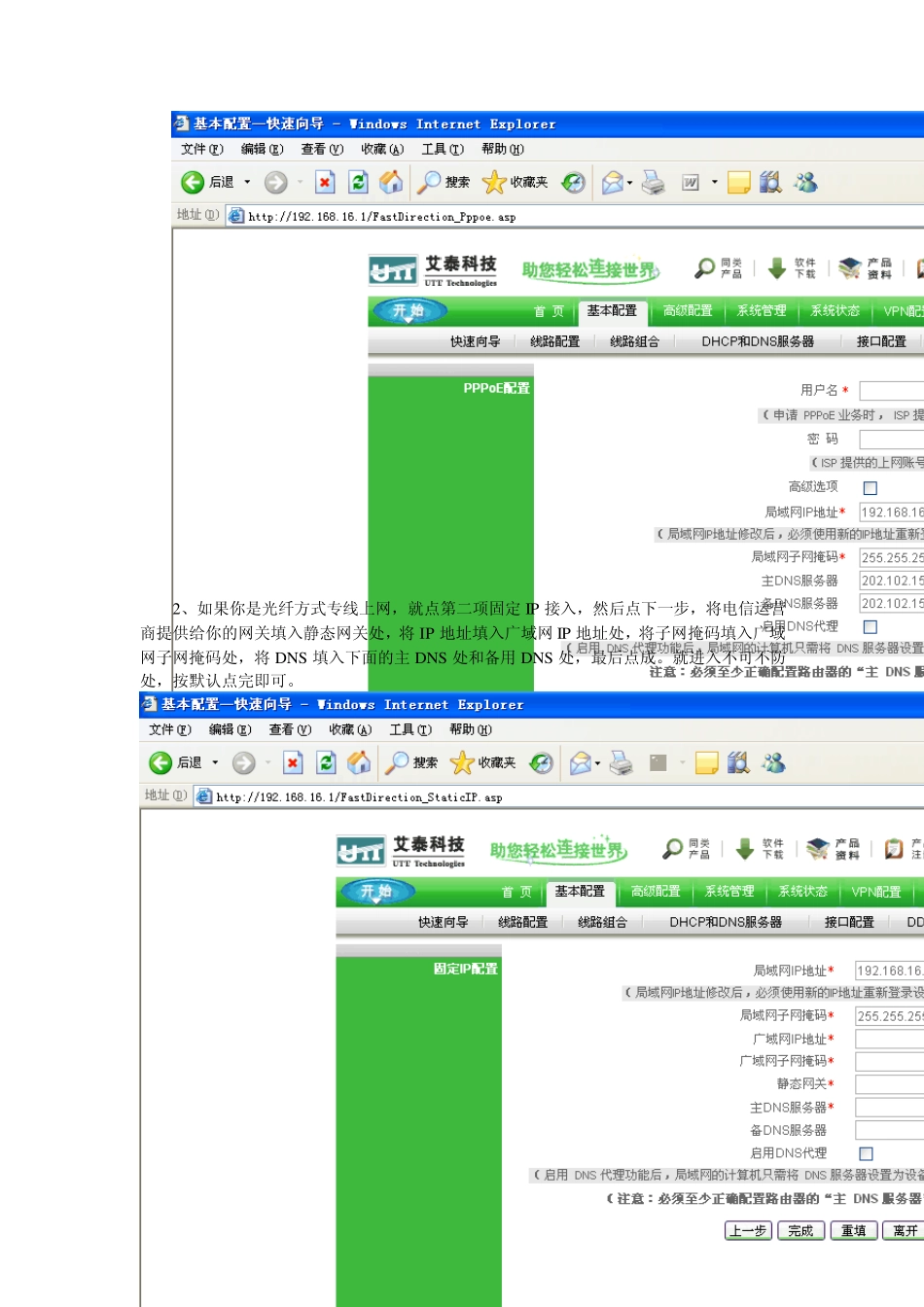This screenshot has height=1307, width=924.
Task: Click the 用户名 input field on the PPPoE page
Action: (892, 391)
